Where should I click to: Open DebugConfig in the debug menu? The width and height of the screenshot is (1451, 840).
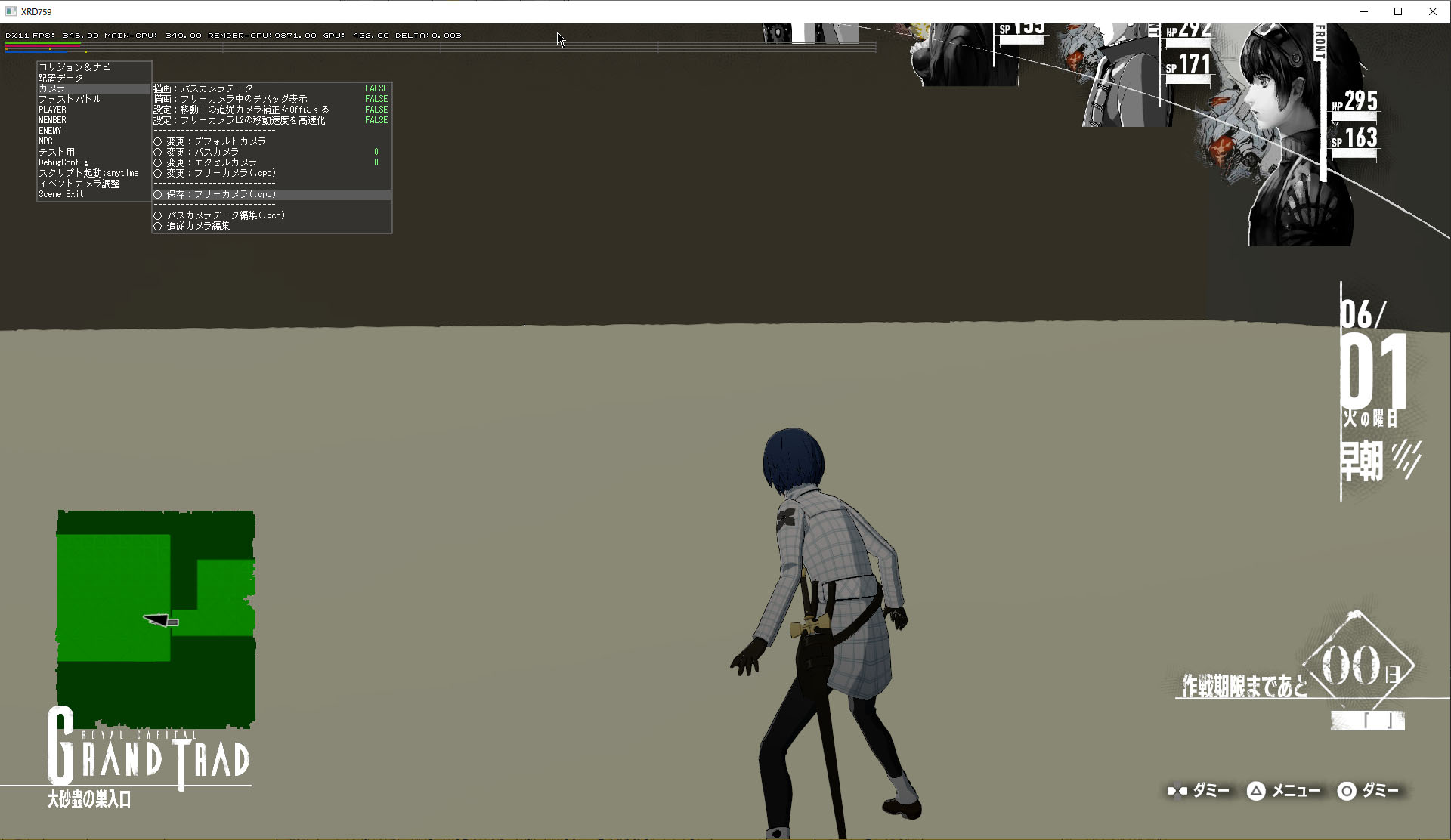tap(63, 162)
